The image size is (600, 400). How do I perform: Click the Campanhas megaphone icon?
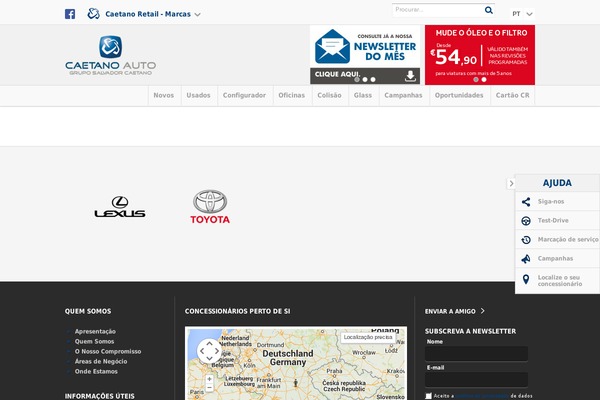tap(526, 259)
